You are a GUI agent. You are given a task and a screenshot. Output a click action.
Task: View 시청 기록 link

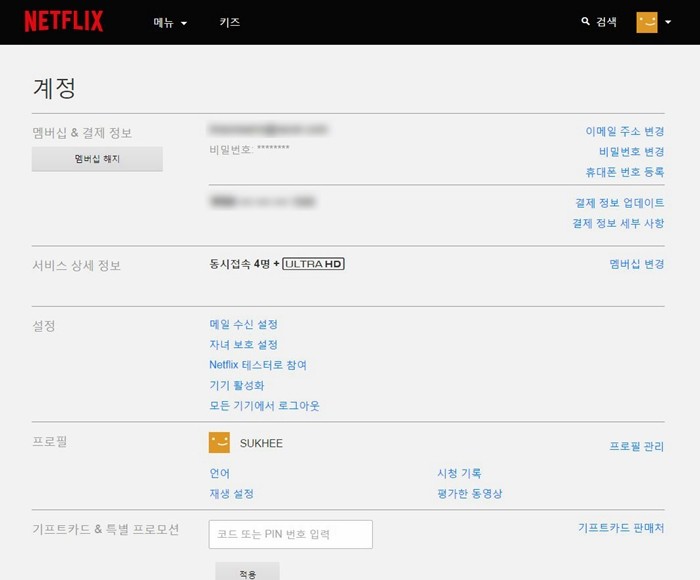[459, 474]
